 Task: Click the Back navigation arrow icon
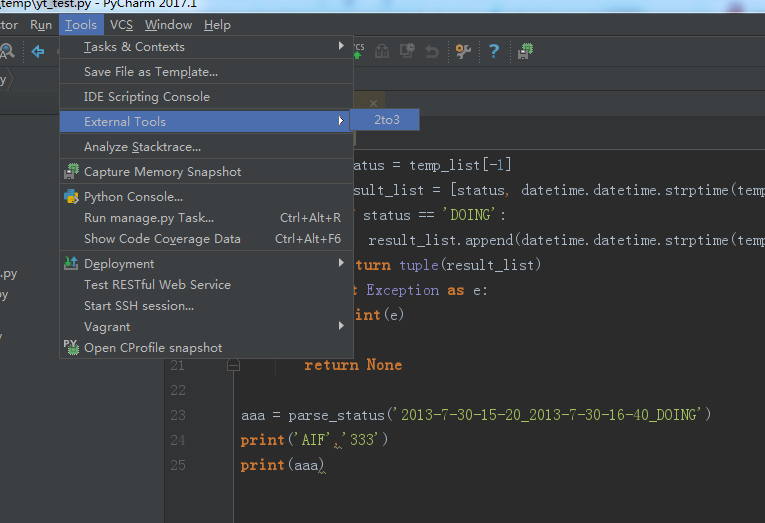(38, 51)
